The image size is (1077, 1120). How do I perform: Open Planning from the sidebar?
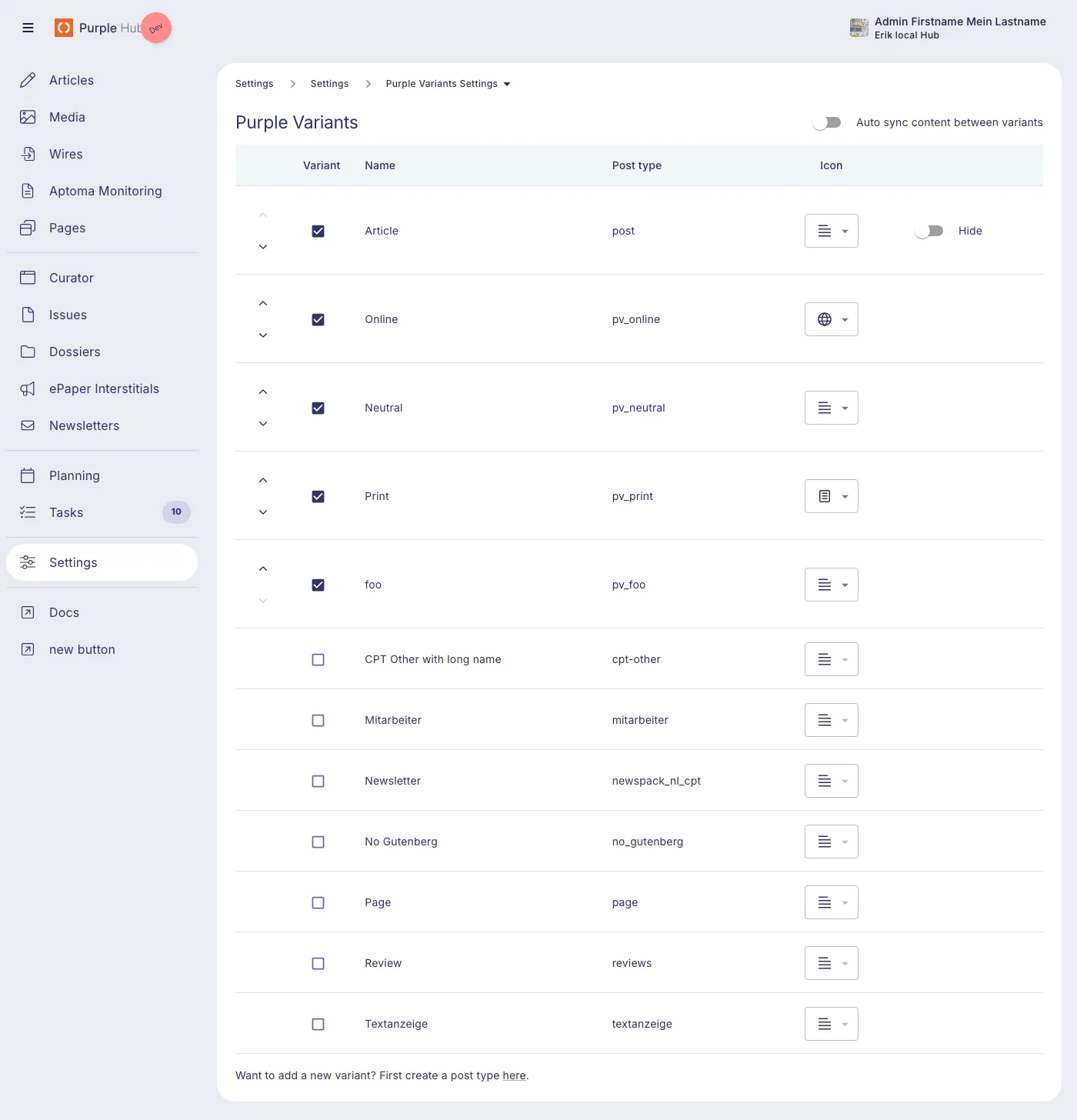pos(102,475)
